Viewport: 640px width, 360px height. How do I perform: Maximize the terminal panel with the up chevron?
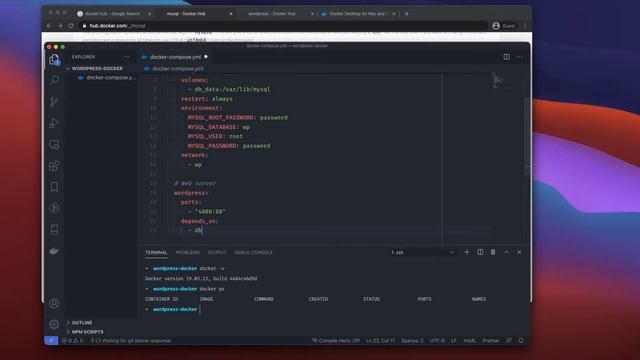[x=506, y=252]
